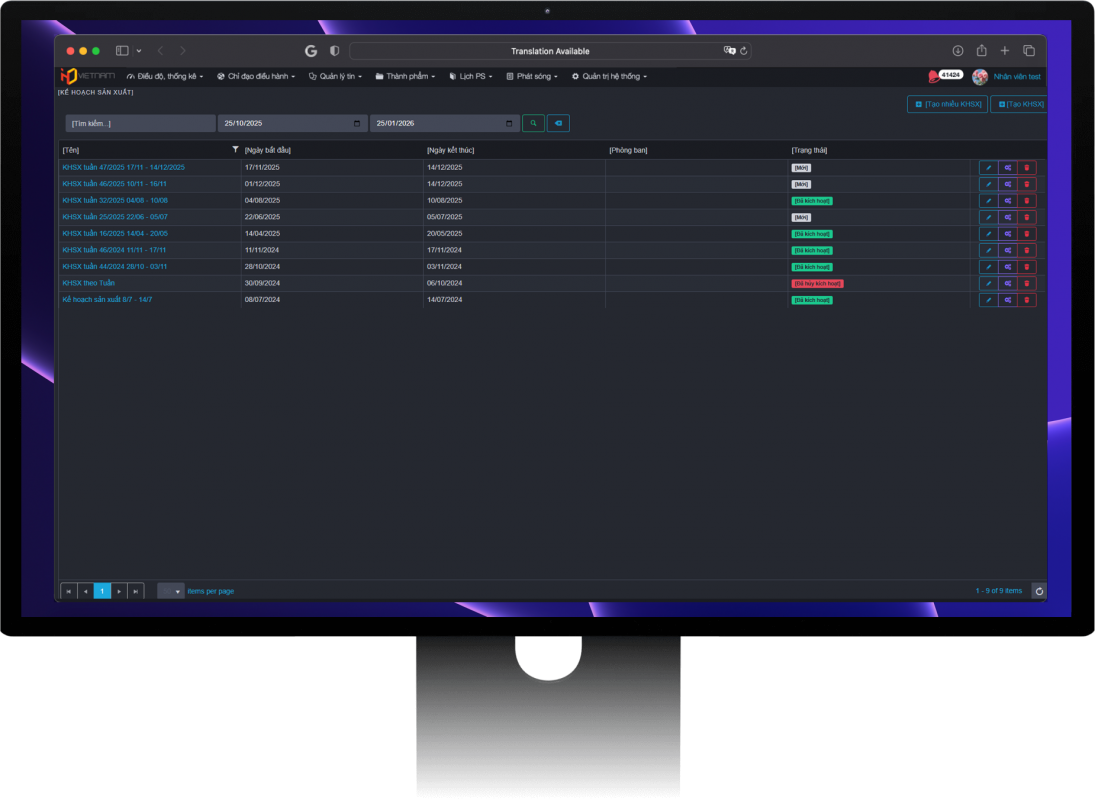Click the refresh icon in table footer
Image resolution: width=1095 pixels, height=800 pixels.
coord(1039,591)
